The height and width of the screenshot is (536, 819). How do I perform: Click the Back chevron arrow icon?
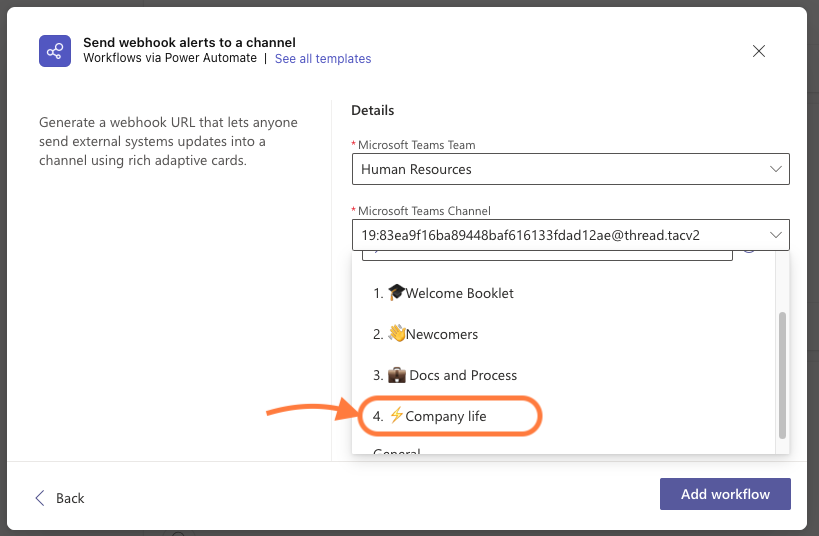40,498
